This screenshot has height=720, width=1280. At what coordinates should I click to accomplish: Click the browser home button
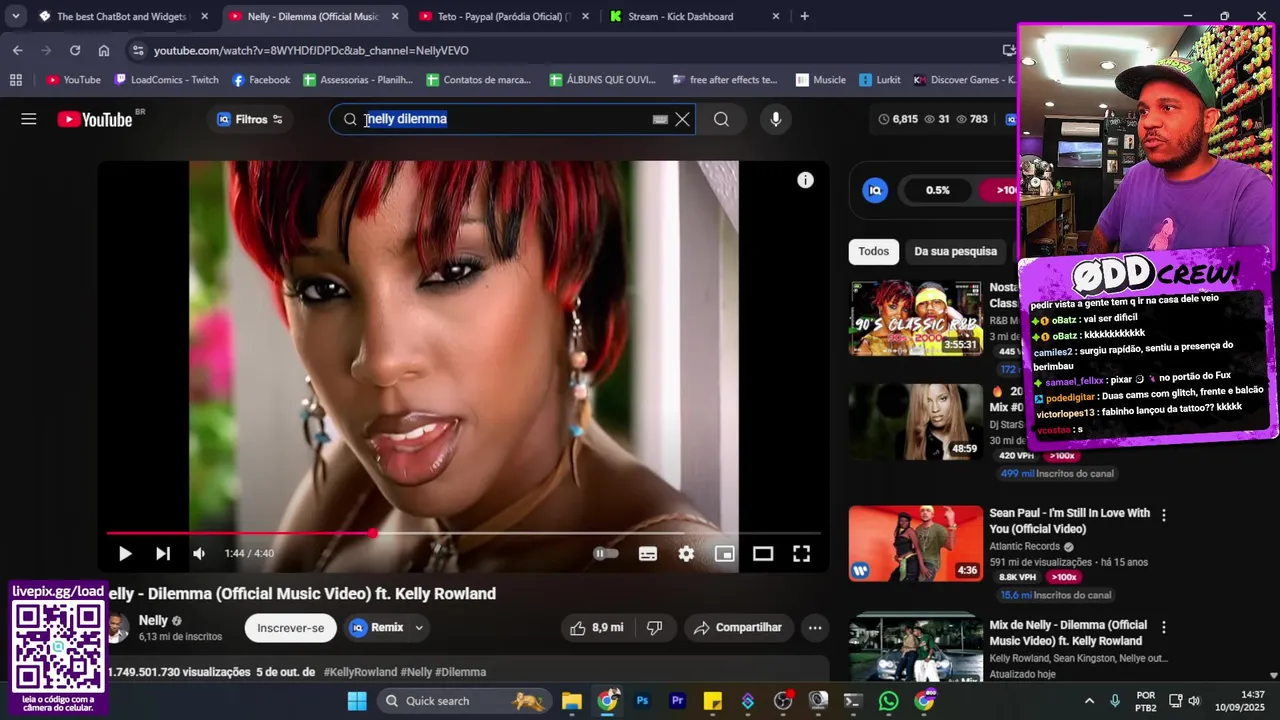(104, 50)
